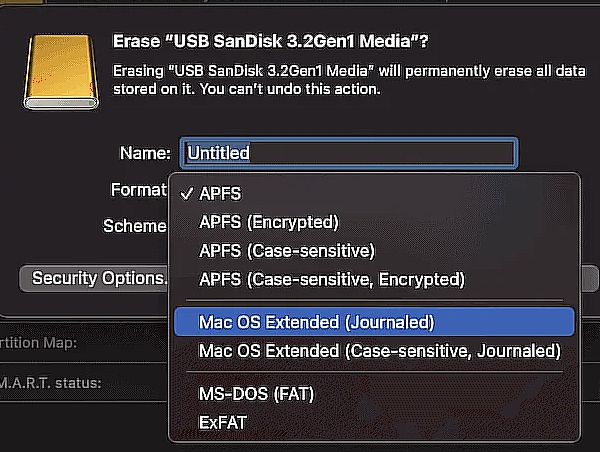This screenshot has height=452, width=600.
Task: Click the Partition Map row
Action: point(40,342)
